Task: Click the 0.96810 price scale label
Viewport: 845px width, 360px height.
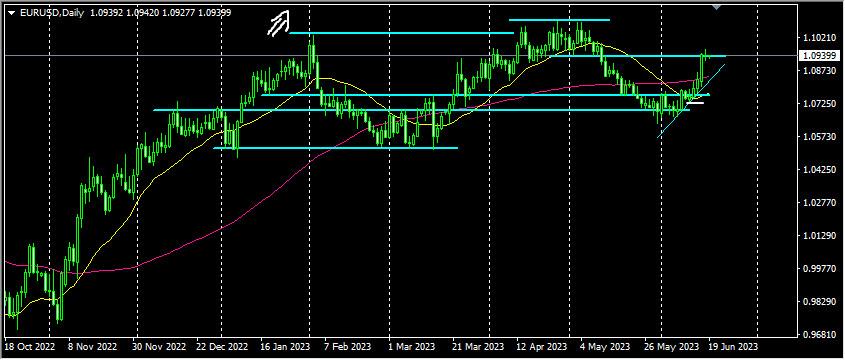Action: click(x=818, y=335)
